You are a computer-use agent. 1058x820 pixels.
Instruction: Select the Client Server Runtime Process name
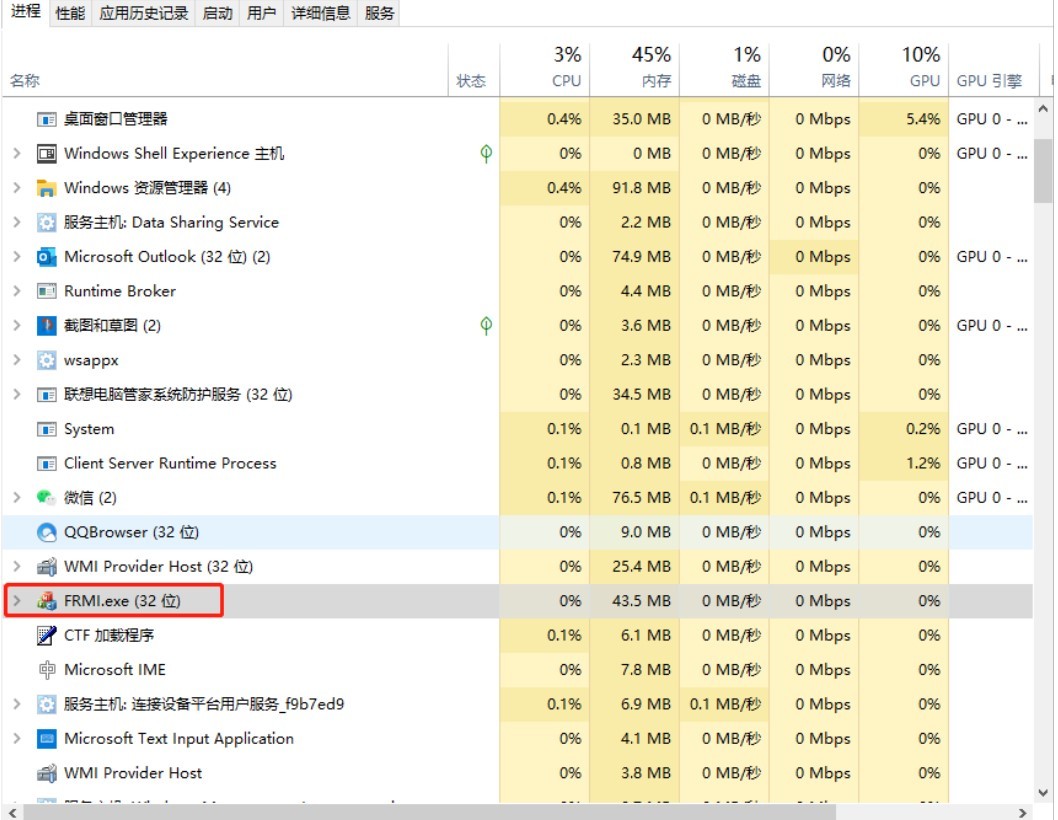click(x=170, y=464)
